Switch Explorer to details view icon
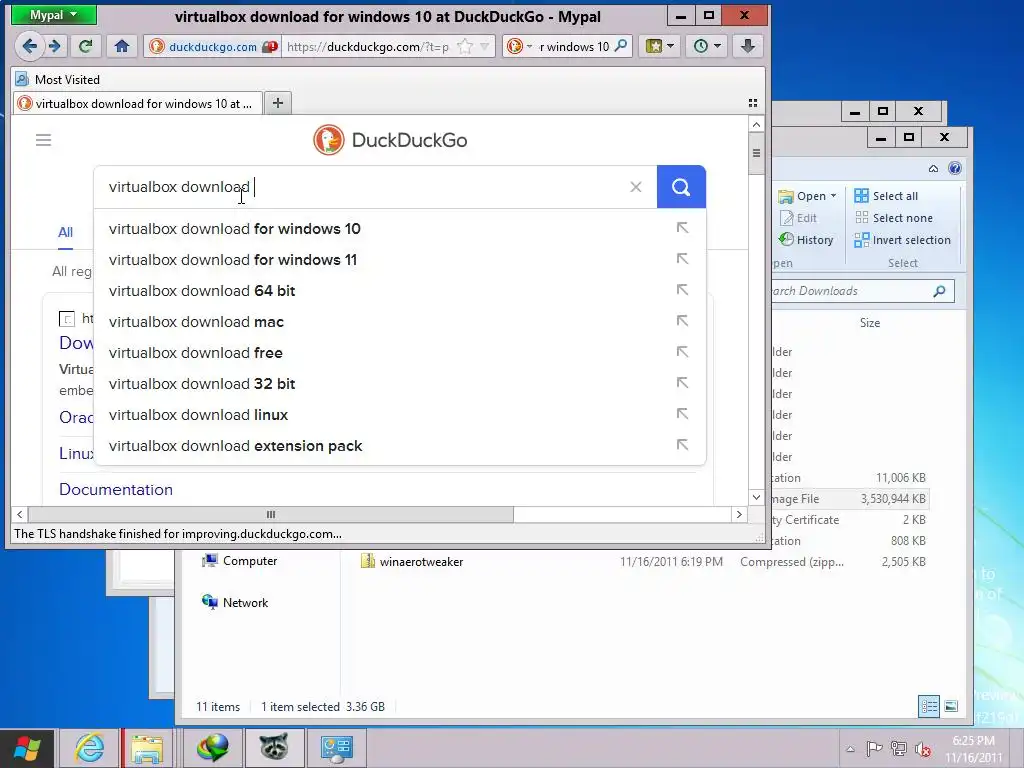The width and height of the screenshot is (1024, 768). (x=929, y=706)
